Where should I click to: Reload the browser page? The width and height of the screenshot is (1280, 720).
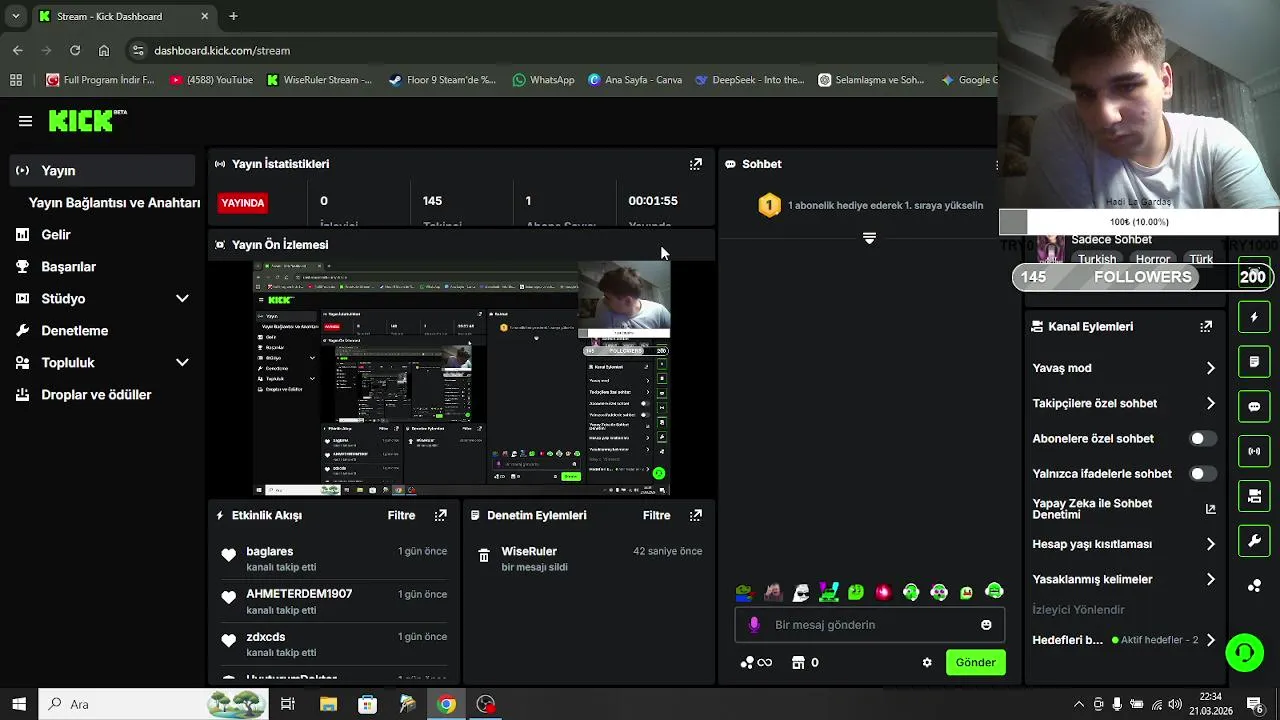pos(75,50)
